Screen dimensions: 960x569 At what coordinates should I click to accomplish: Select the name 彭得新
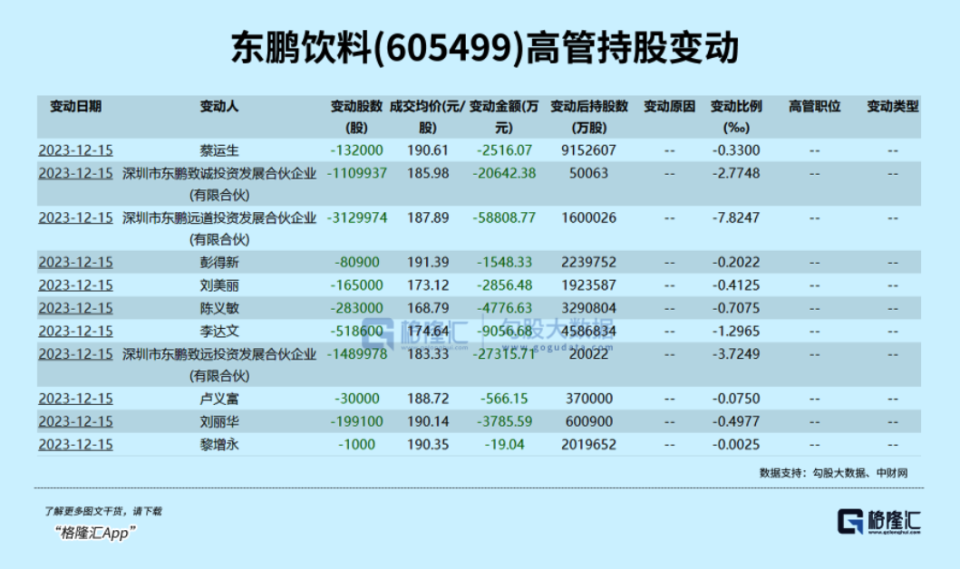(x=219, y=263)
